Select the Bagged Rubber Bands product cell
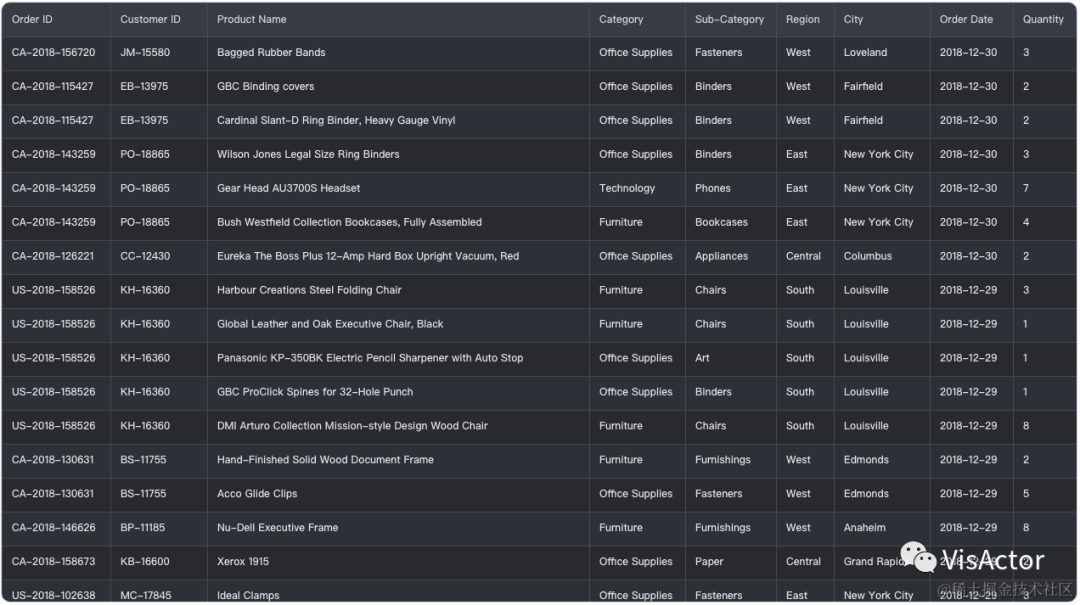Screen dimensions: 1080x605 click(271, 53)
